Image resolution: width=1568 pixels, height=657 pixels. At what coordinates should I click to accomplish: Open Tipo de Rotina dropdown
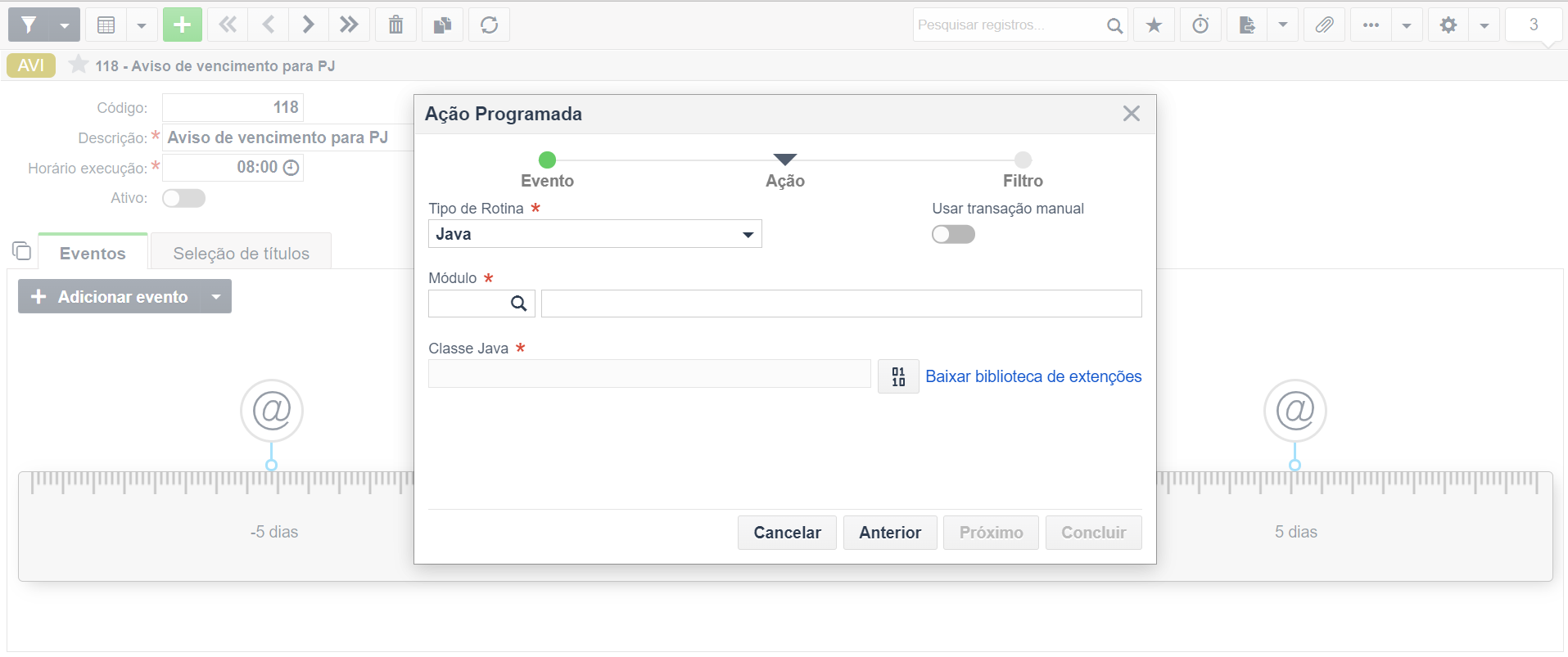595,234
